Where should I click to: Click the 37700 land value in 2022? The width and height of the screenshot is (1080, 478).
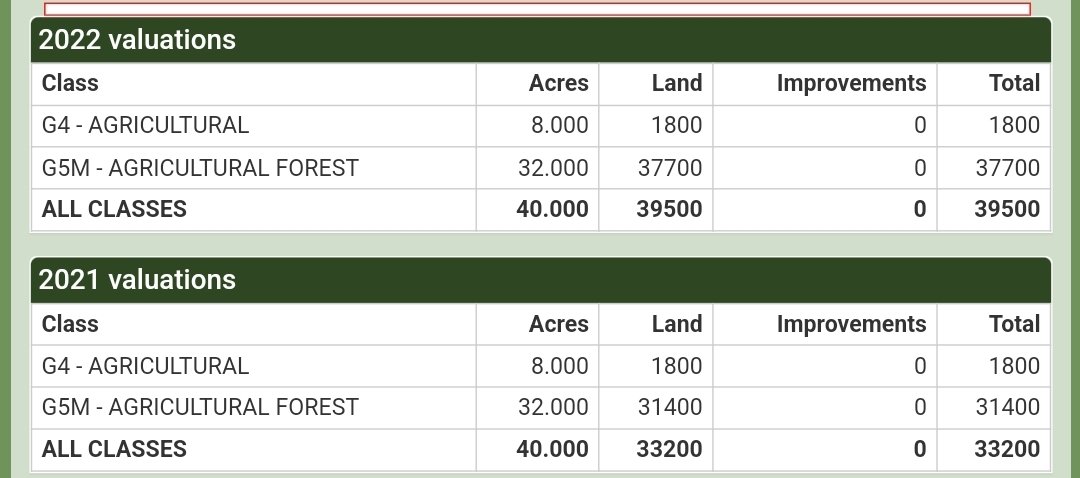669,167
